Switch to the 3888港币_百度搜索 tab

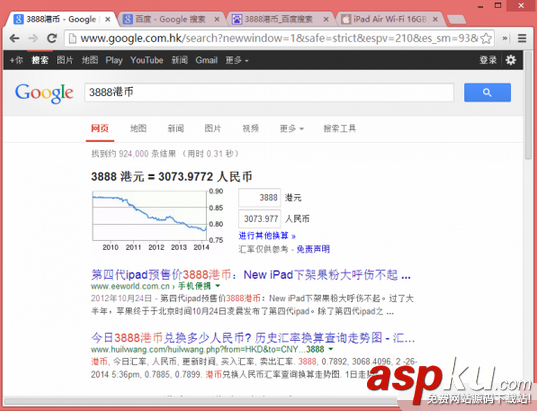tap(278, 19)
